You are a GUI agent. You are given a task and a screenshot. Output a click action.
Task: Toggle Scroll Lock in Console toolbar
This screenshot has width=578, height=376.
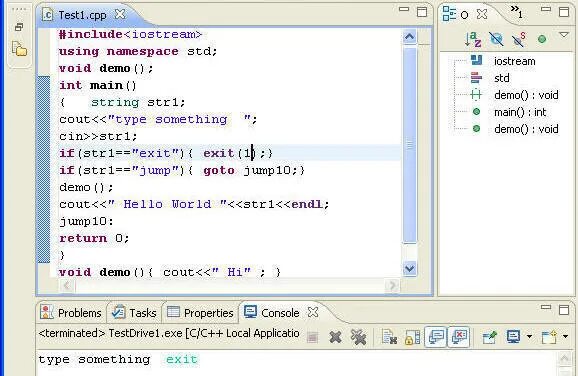pos(412,337)
